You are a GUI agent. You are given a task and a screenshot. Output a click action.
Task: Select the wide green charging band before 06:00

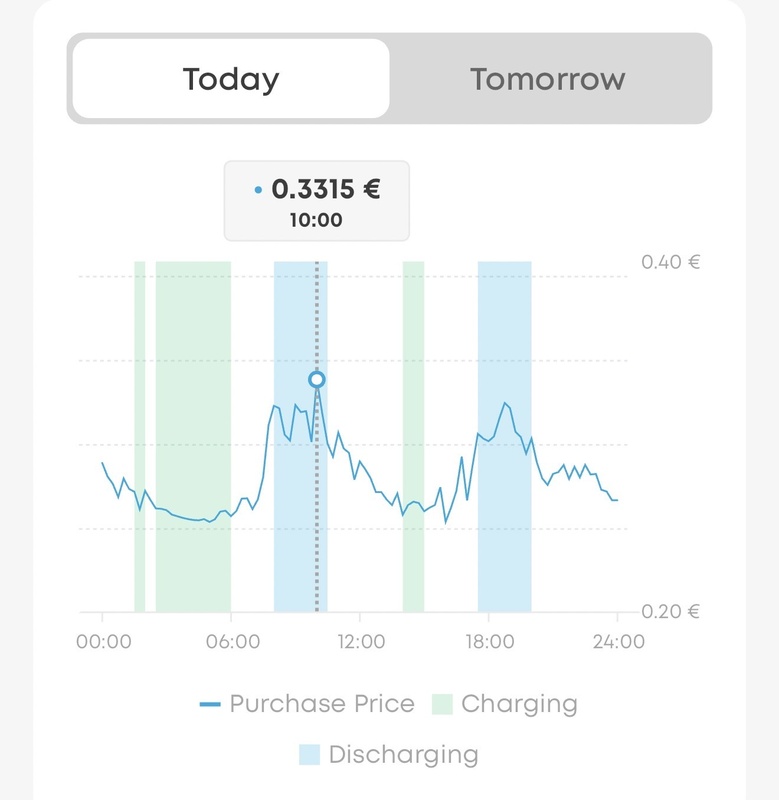tap(193, 436)
